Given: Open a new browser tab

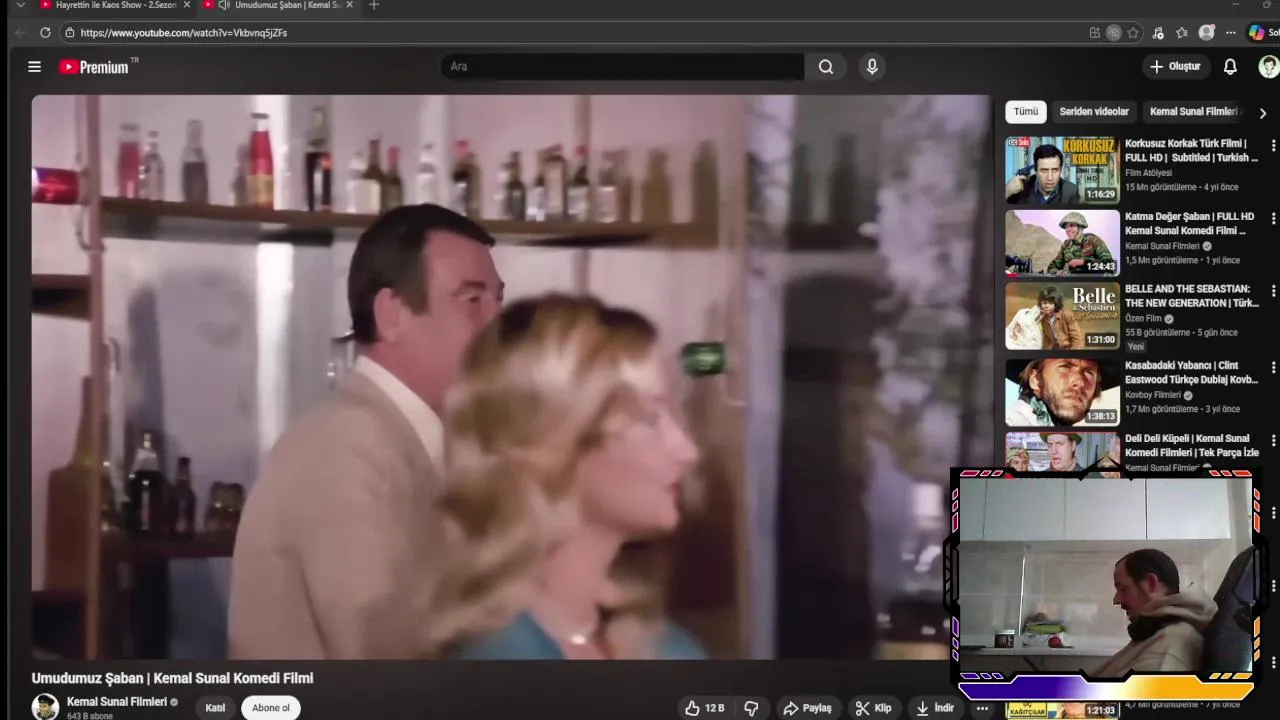Looking at the screenshot, I should point(374,5).
